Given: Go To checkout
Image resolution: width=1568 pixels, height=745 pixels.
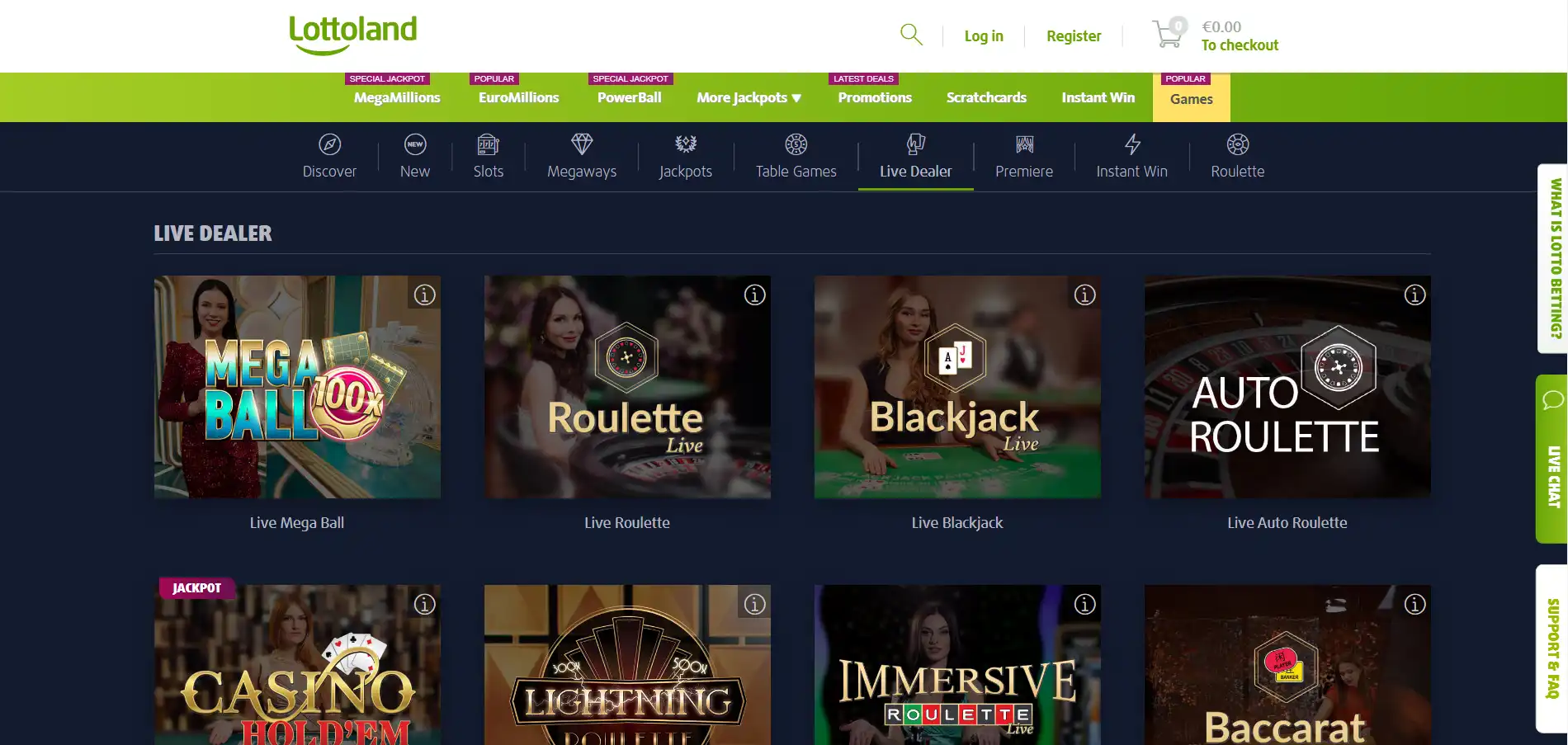Looking at the screenshot, I should 1240,45.
